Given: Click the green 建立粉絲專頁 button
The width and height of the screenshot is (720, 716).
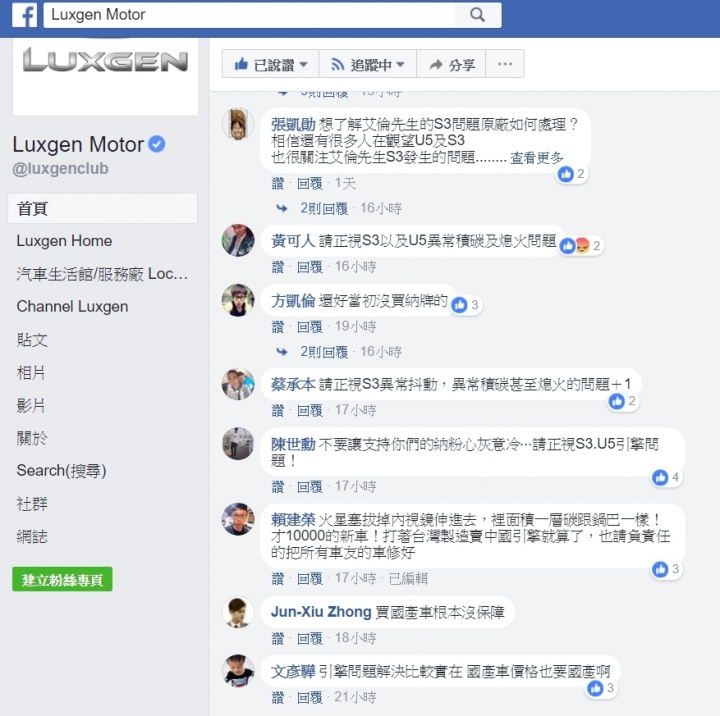Looking at the screenshot, I should (x=62, y=579).
